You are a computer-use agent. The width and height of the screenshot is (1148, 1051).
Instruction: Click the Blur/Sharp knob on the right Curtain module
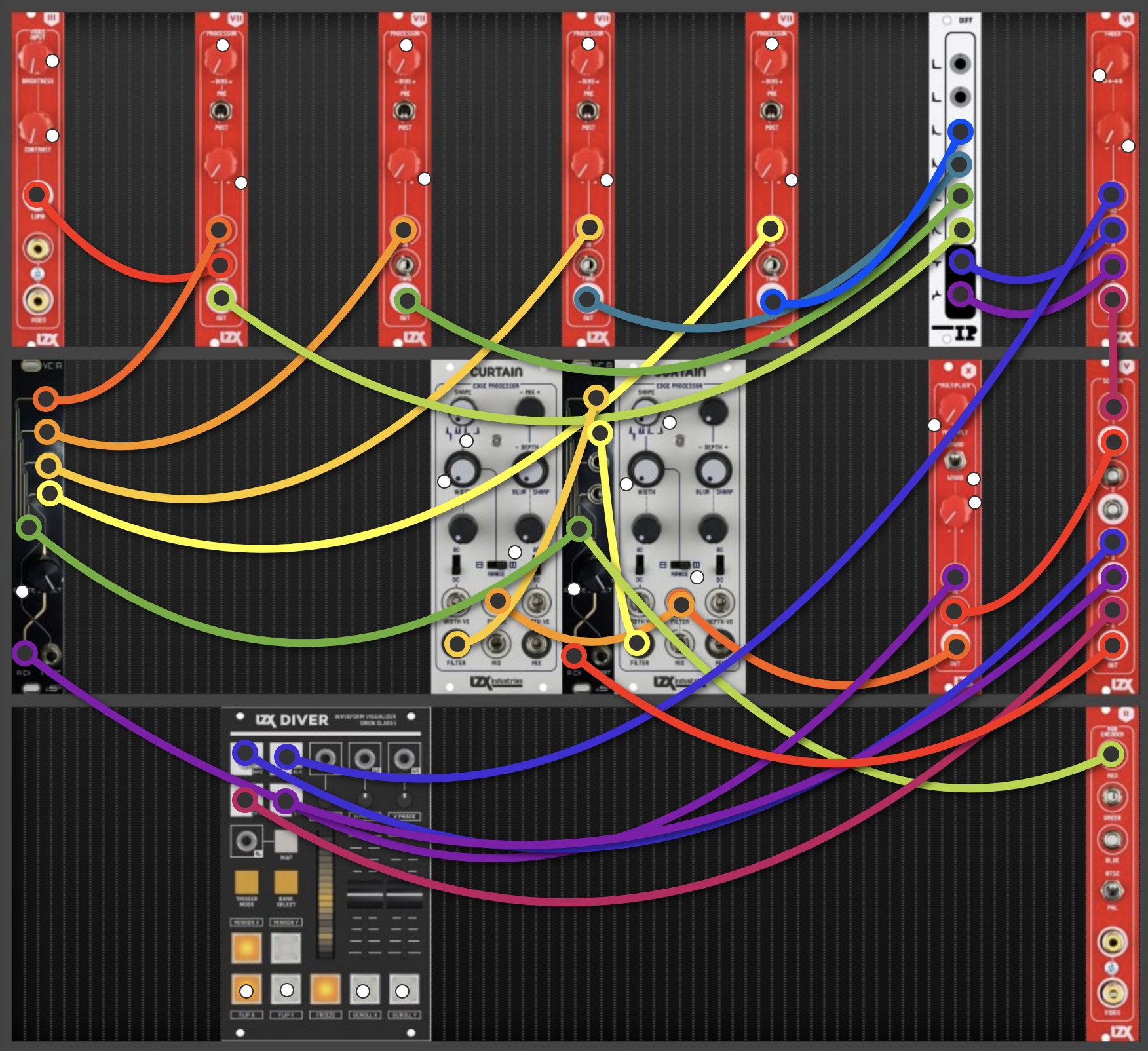[x=713, y=470]
